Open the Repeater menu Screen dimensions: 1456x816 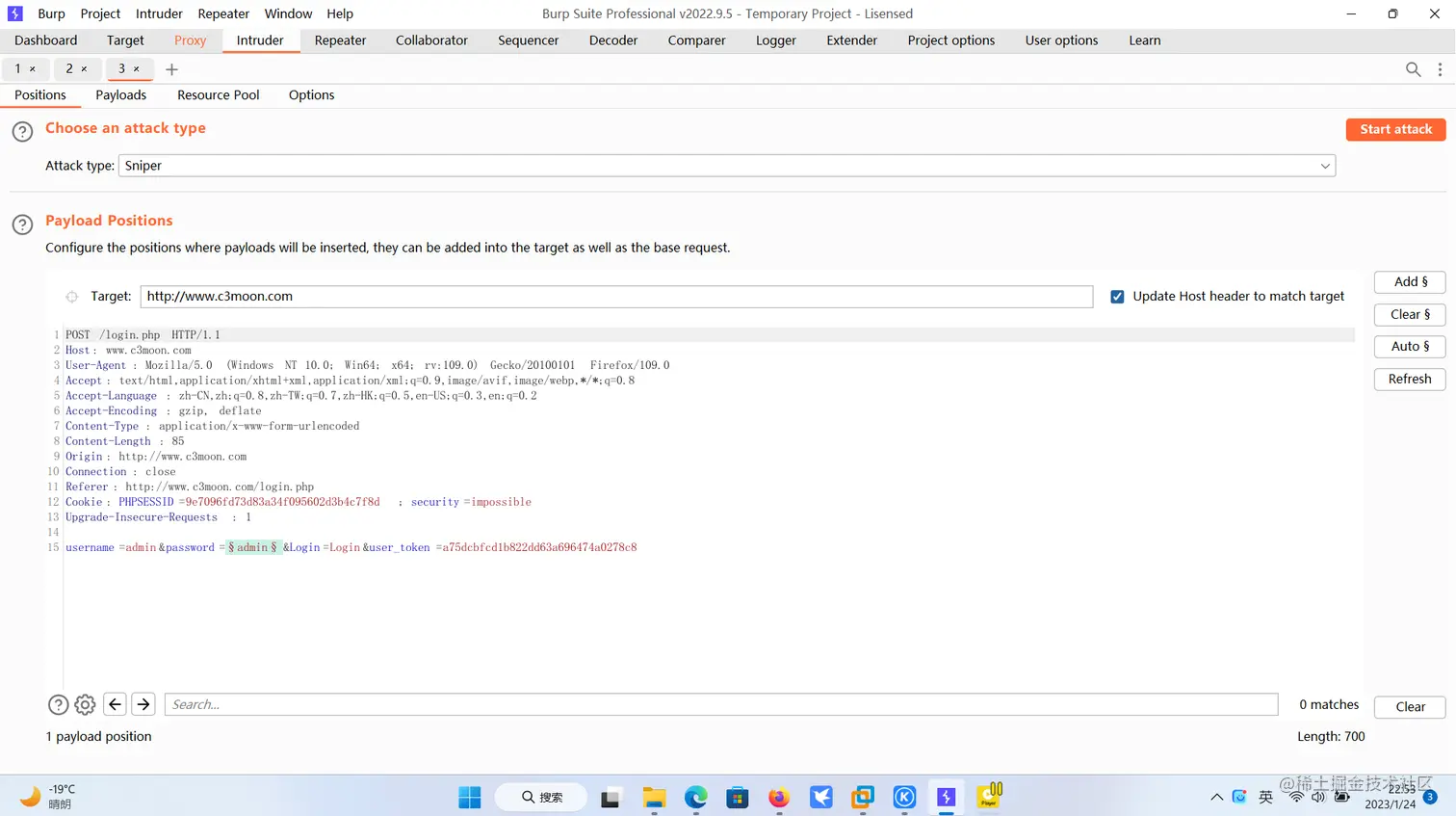223,13
